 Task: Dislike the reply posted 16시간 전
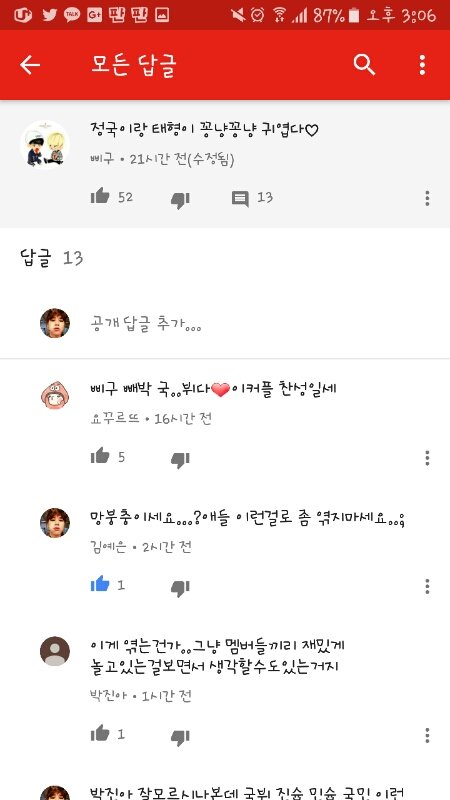pyautogui.click(x=180, y=459)
